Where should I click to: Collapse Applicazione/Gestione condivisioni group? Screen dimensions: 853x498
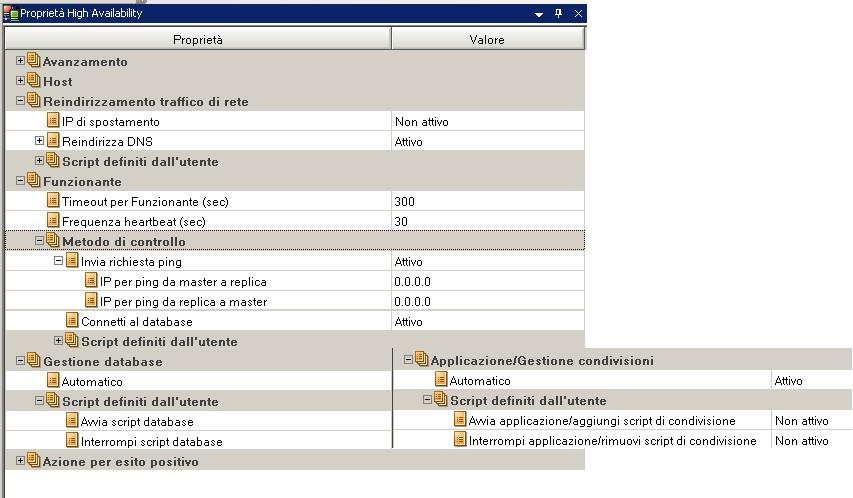point(408,360)
